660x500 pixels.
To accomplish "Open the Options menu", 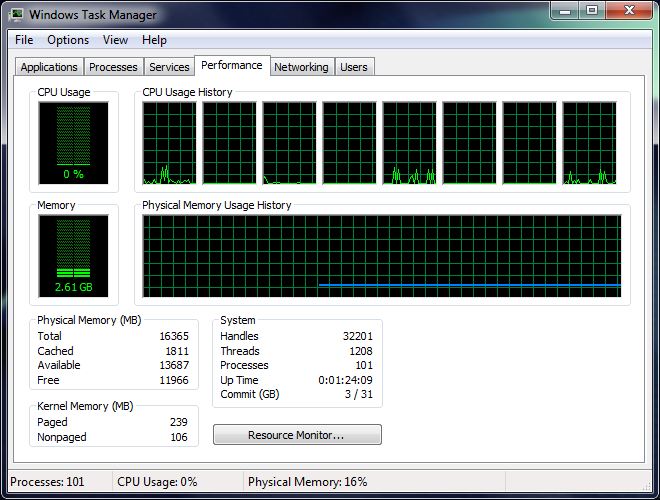I will click(x=68, y=40).
